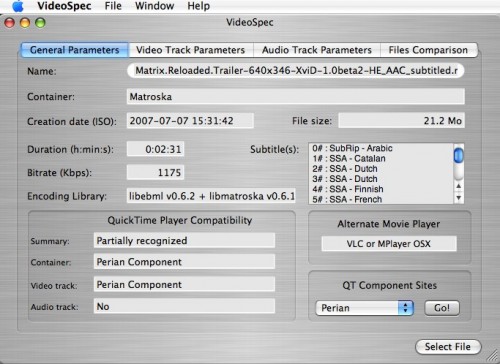Click the creation date value 2007-07-07 15:31:42
The image size is (500, 364).
tap(190, 121)
